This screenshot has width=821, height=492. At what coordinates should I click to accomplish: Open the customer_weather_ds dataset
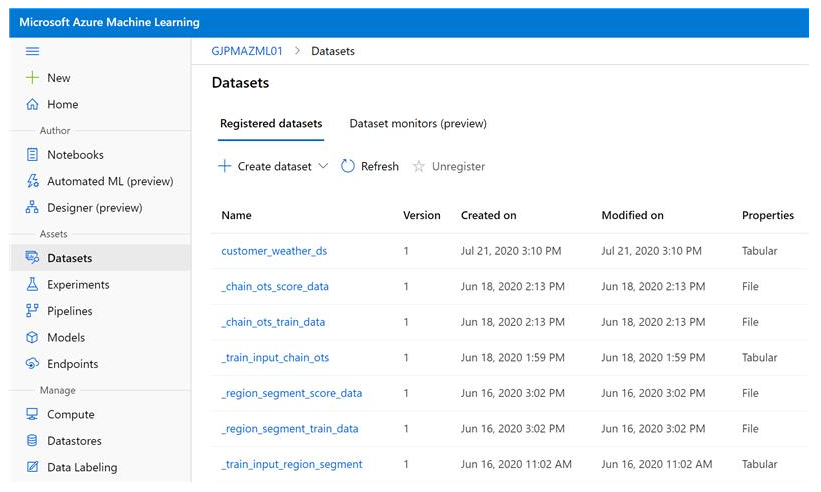click(x=274, y=251)
